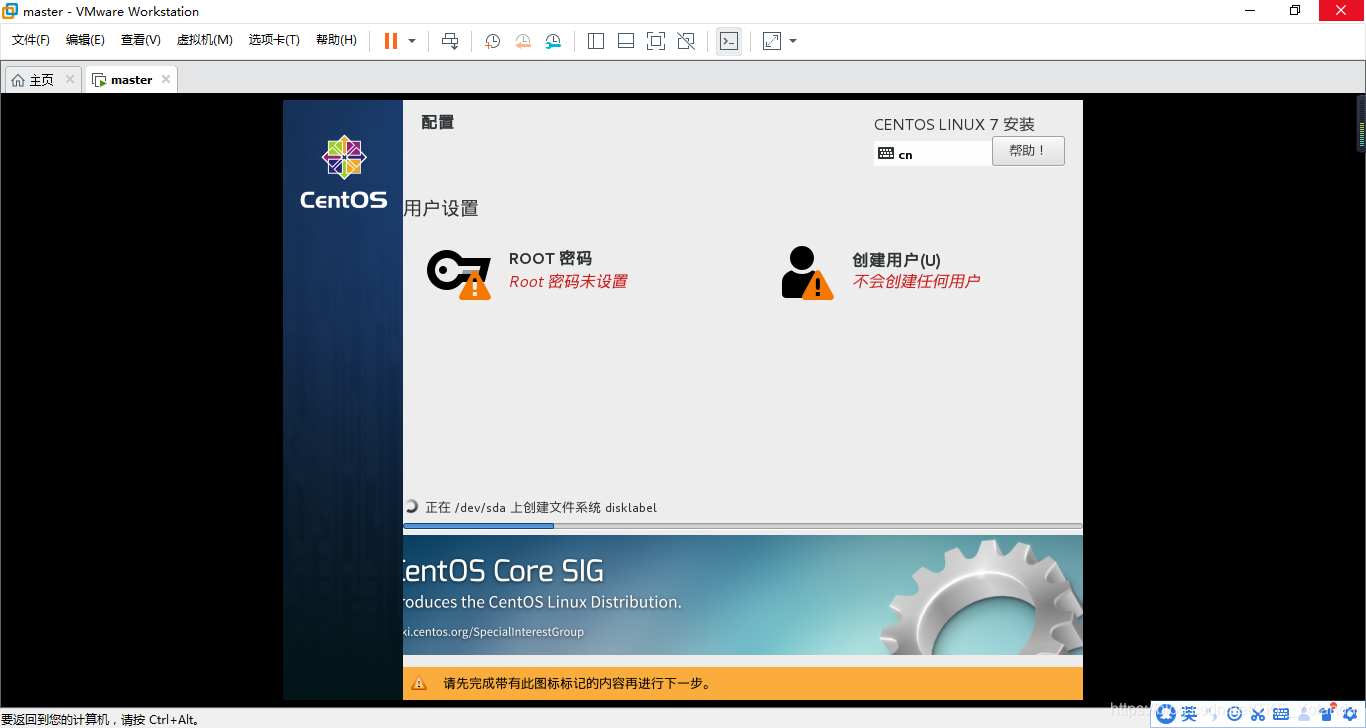The width and height of the screenshot is (1366, 728).
Task: Open the 查看(V) menu
Action: click(x=141, y=40)
